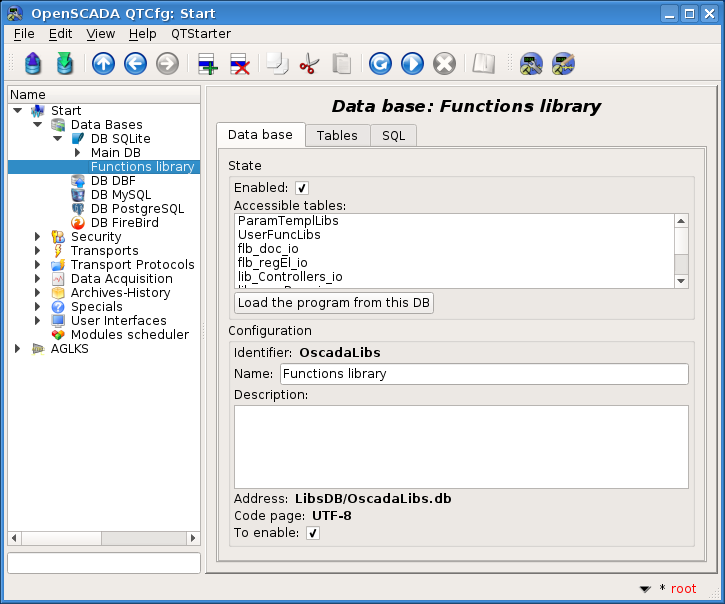
Task: Expand the Data Acquisition node
Action: pos(37,278)
